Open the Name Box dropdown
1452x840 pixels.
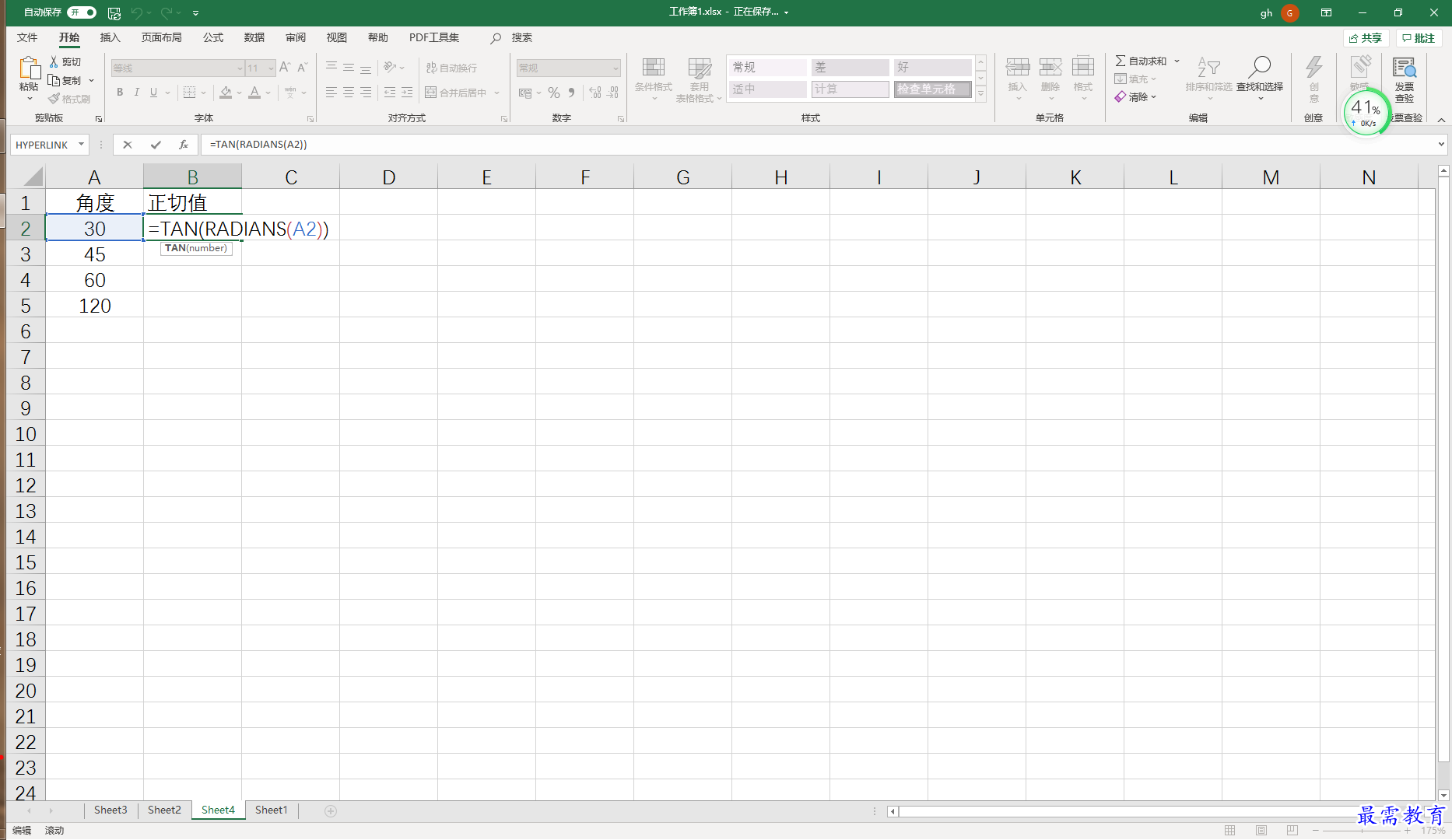coord(81,145)
